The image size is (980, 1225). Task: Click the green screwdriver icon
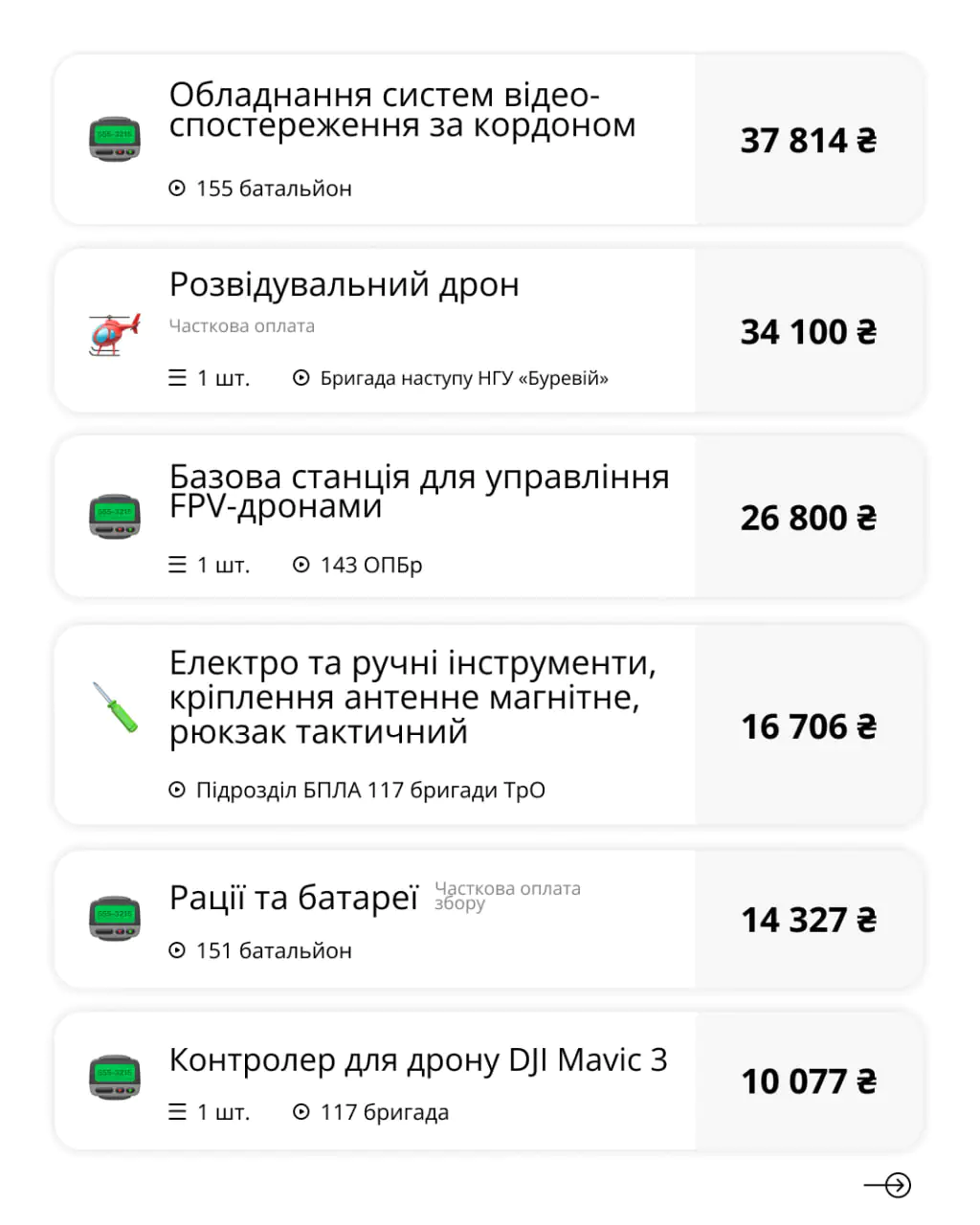115,707
